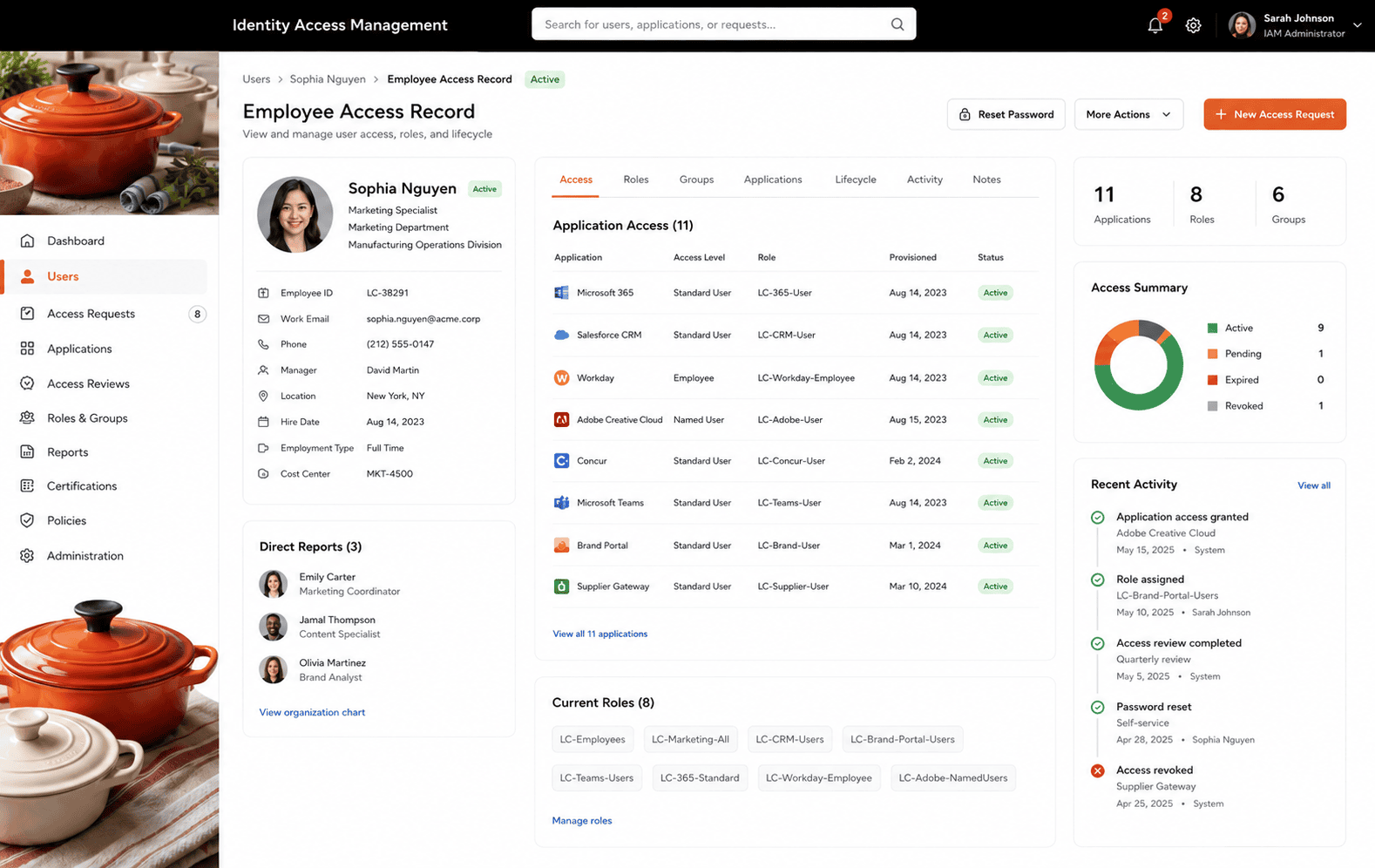Open the Lifecycle tab

[x=856, y=180]
